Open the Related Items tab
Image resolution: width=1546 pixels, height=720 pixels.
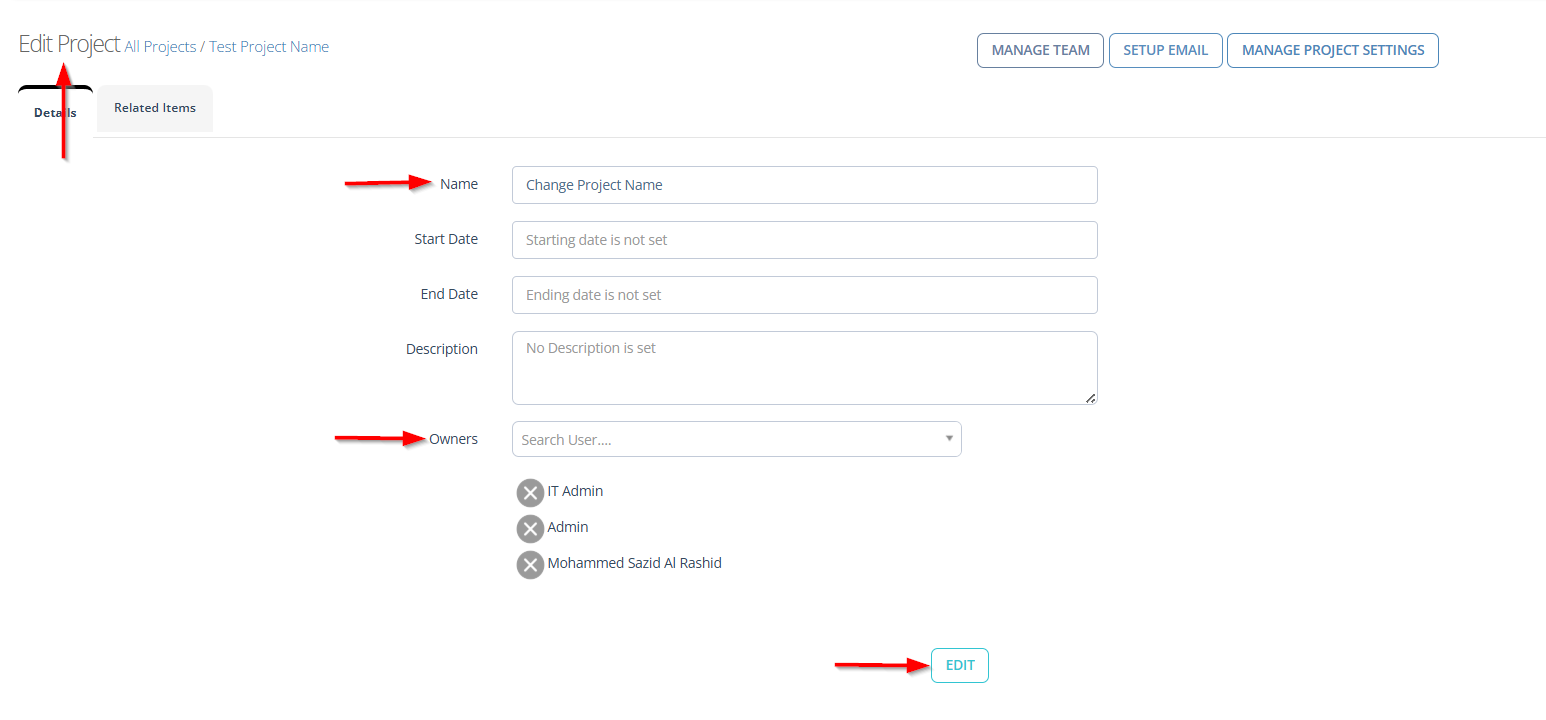pyautogui.click(x=155, y=108)
